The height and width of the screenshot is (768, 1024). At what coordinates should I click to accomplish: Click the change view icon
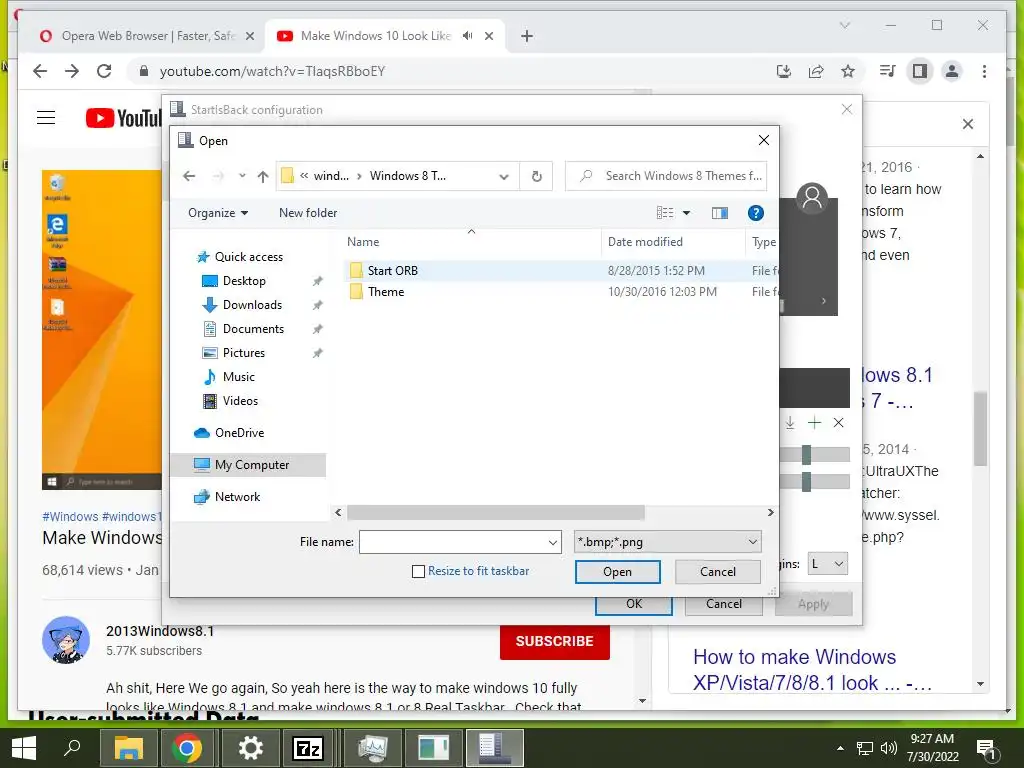[x=665, y=213]
